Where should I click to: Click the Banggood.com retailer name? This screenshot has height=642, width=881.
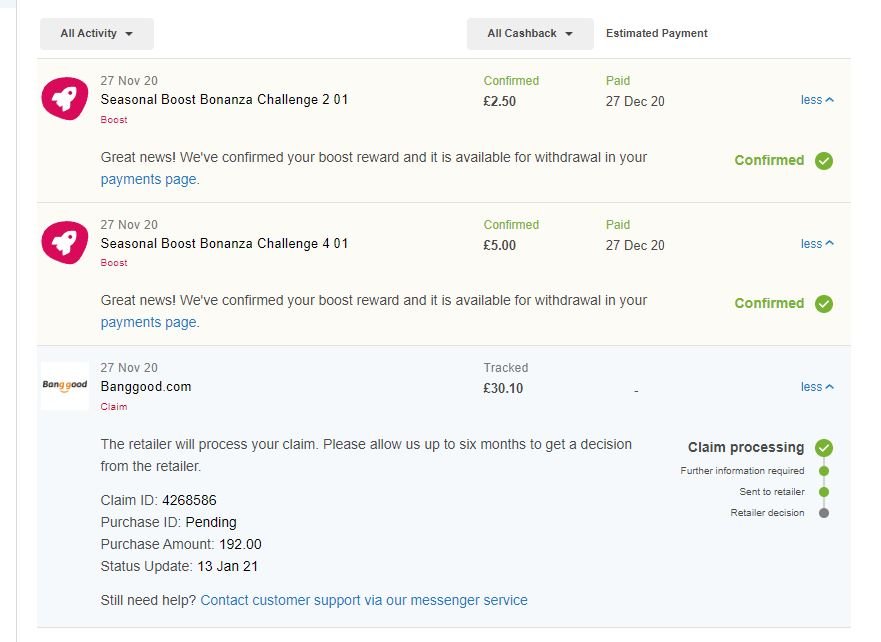click(x=146, y=386)
